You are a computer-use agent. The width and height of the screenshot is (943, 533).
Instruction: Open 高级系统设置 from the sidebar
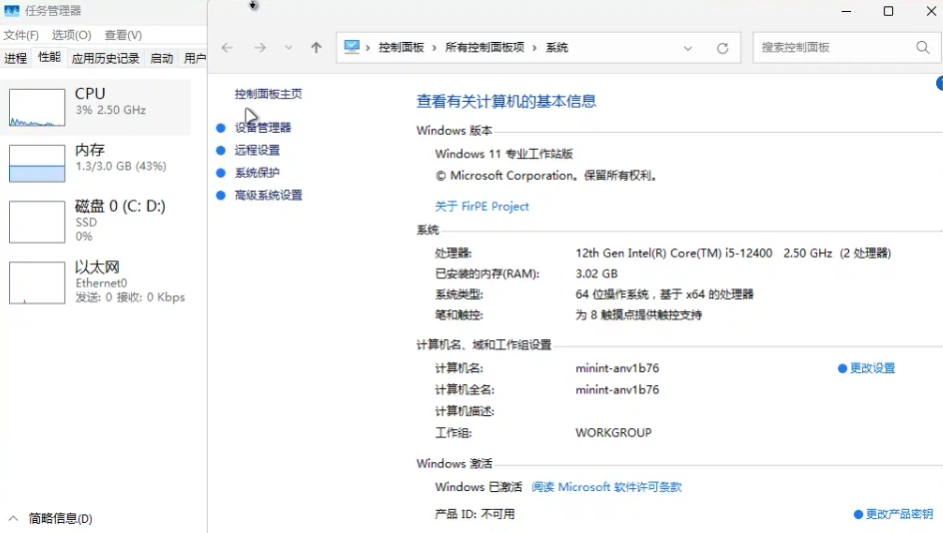click(x=268, y=195)
